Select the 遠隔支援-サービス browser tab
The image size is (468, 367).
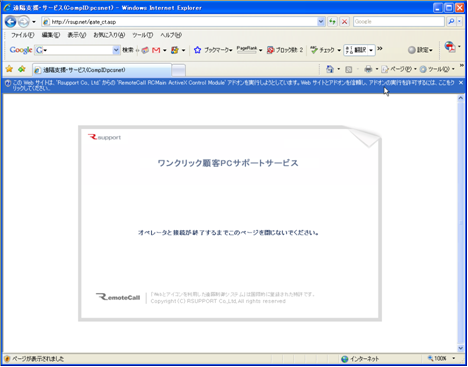point(102,70)
